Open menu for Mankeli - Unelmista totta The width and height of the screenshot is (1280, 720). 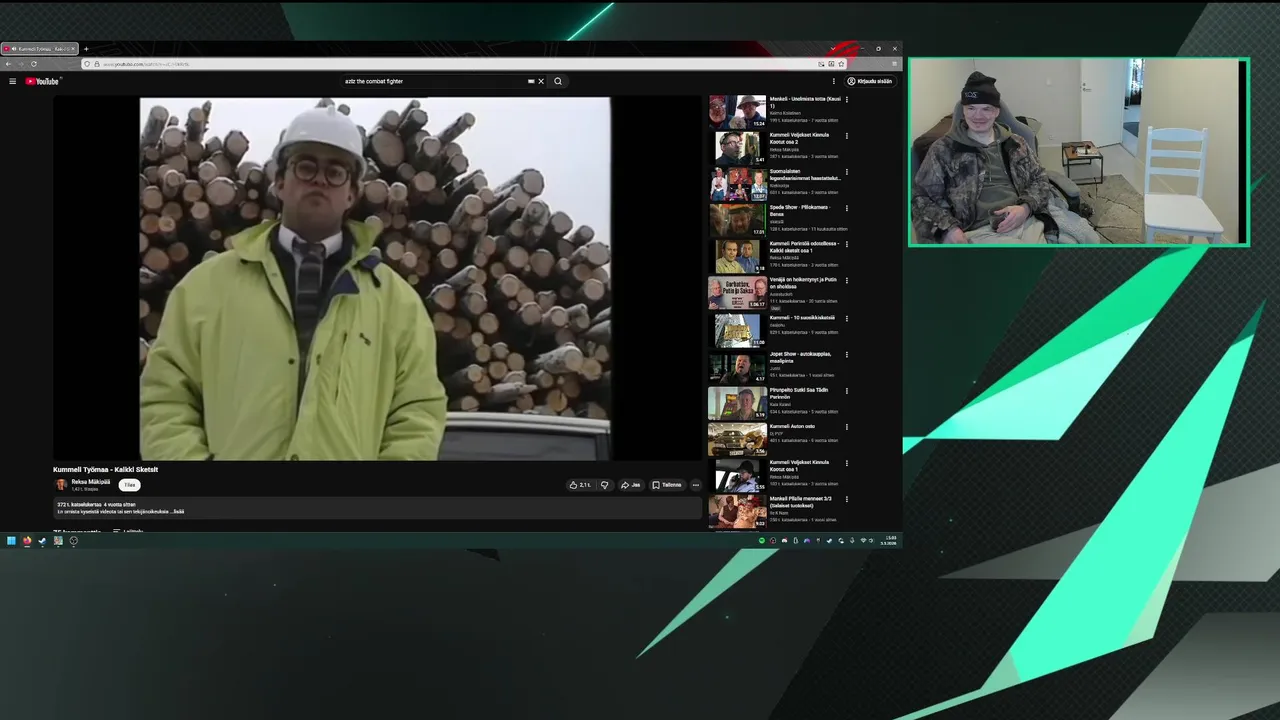point(847,100)
